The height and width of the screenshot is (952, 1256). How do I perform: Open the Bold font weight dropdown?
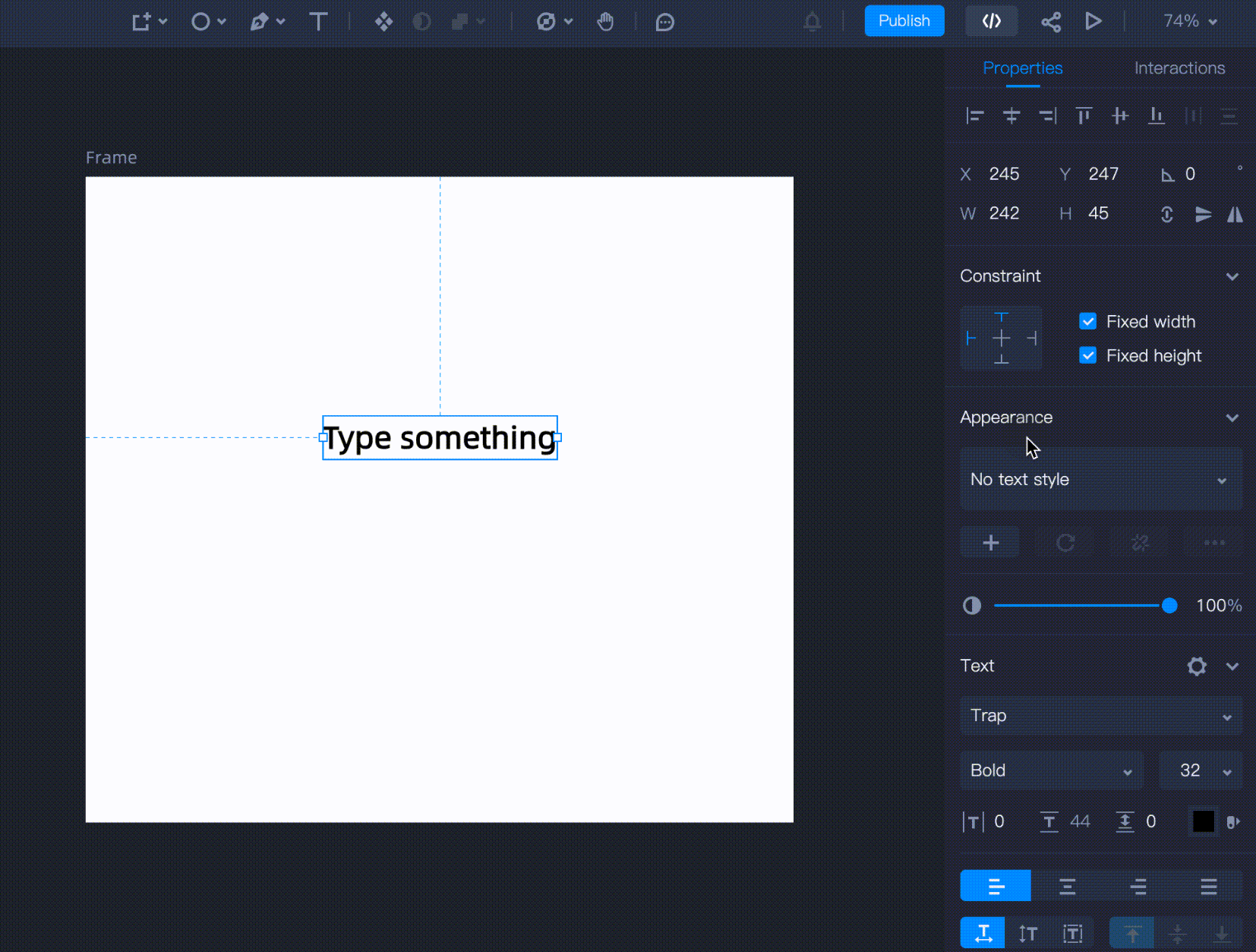[1051, 771]
